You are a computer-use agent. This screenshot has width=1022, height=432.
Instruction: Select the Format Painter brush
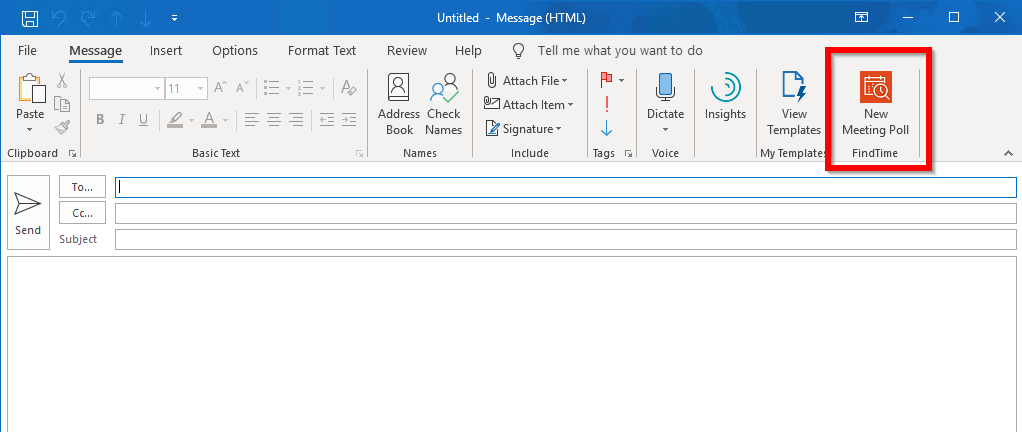point(62,127)
